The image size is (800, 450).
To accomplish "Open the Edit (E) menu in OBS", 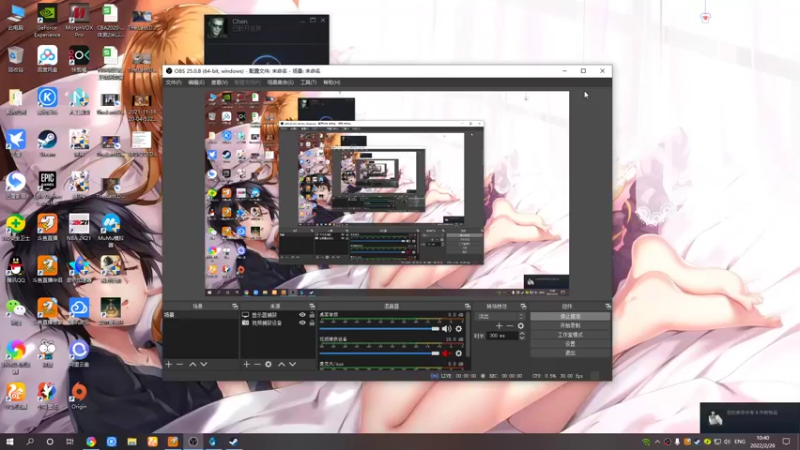I will click(x=196, y=82).
